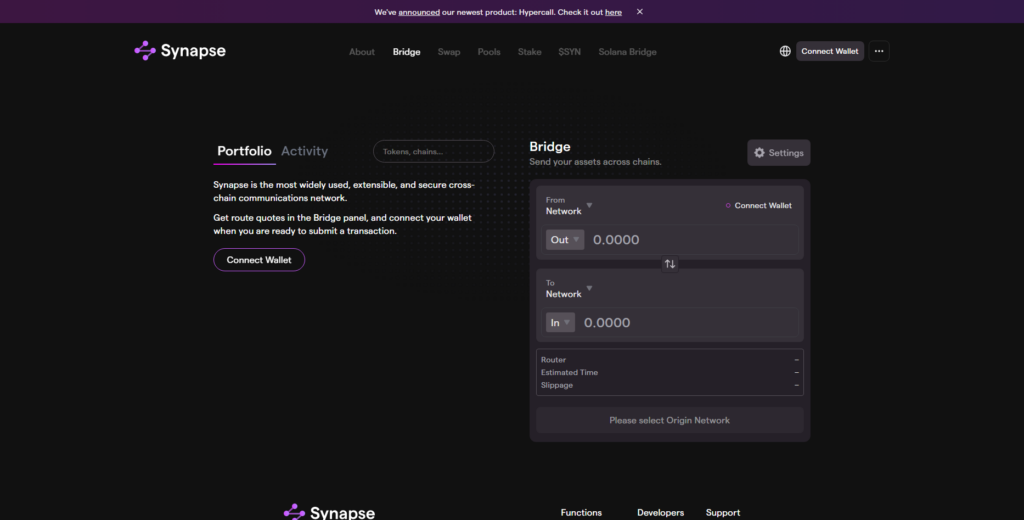
Task: Click the outlined Connect Wallet button under Portfolio
Action: tap(259, 260)
